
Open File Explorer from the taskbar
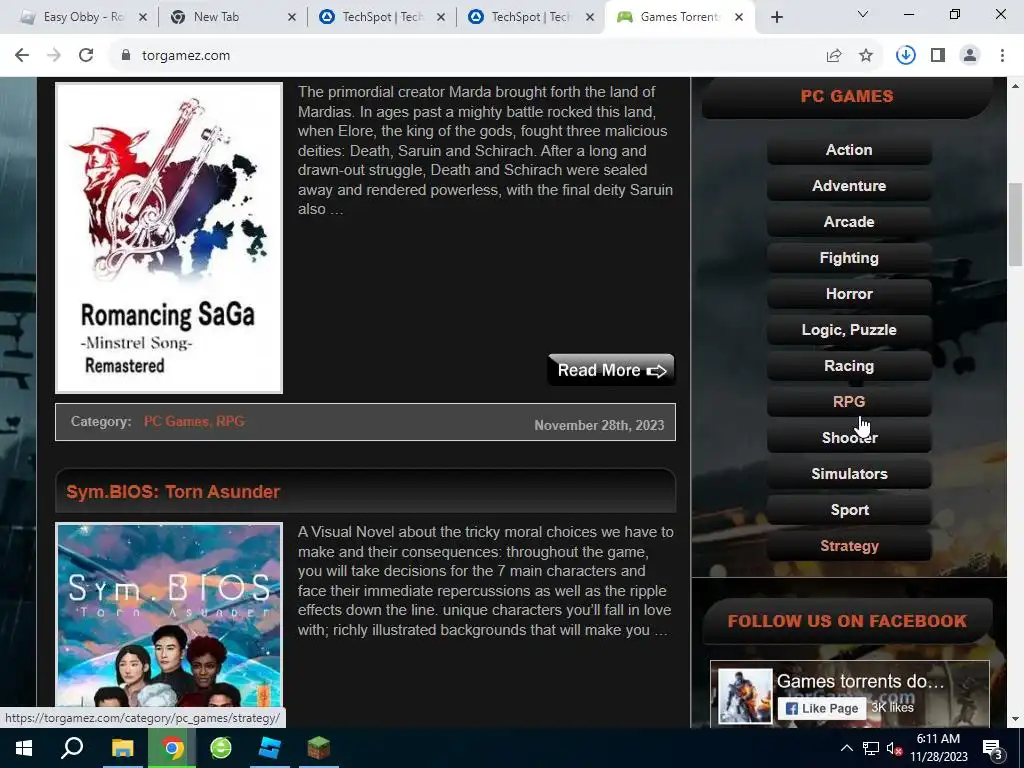[x=122, y=748]
